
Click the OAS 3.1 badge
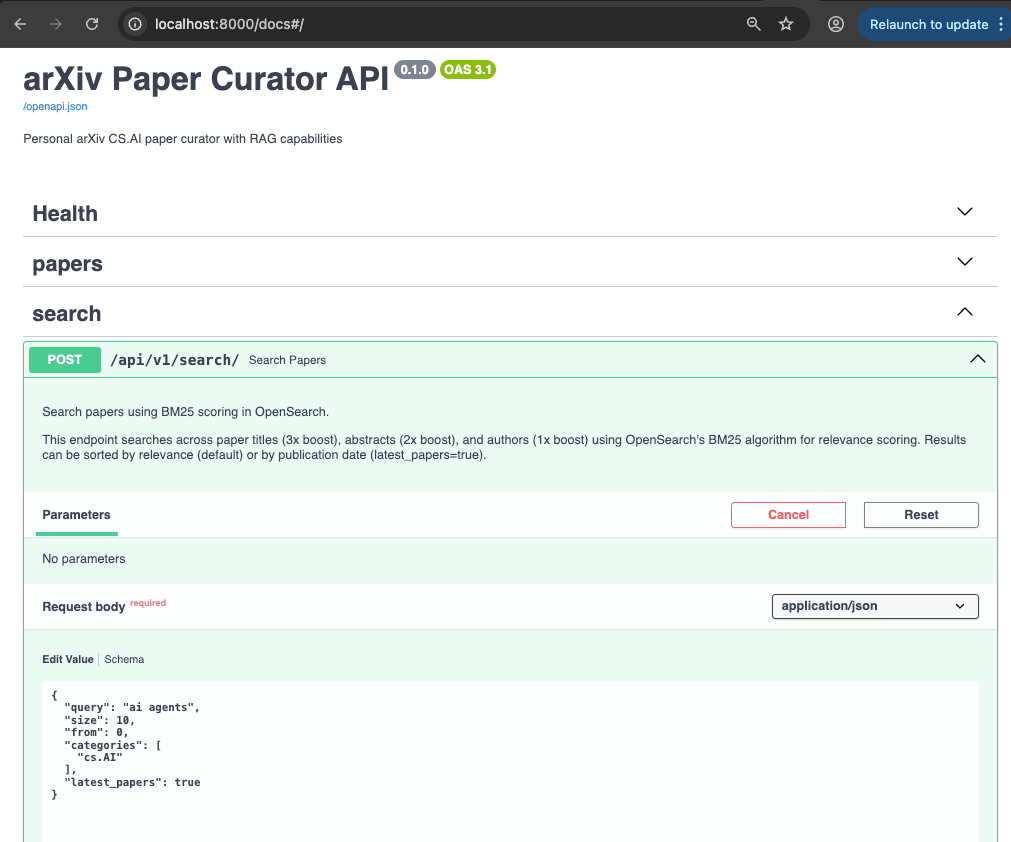[x=467, y=70]
